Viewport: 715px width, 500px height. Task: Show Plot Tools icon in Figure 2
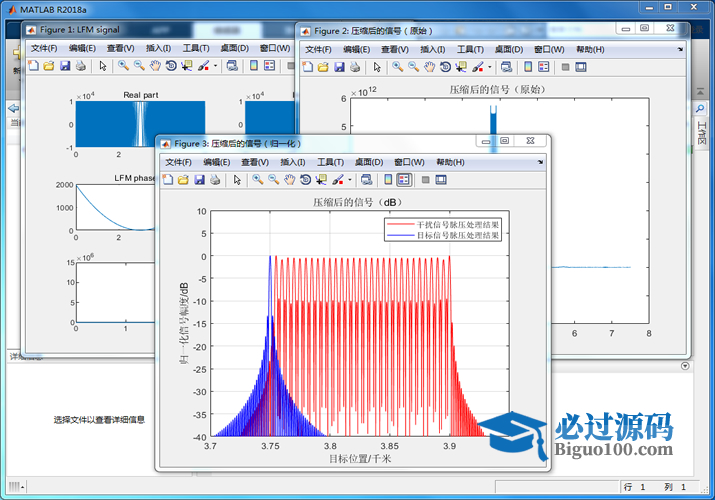pos(581,67)
